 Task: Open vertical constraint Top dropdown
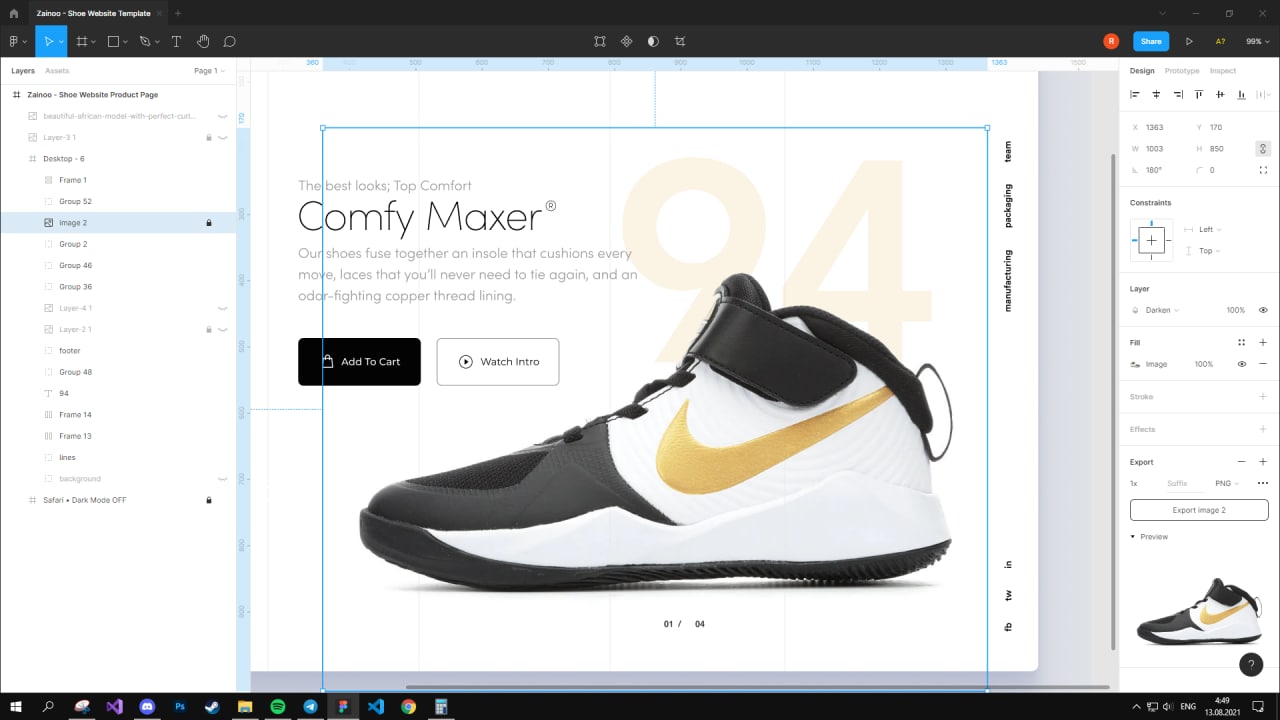coord(1209,251)
